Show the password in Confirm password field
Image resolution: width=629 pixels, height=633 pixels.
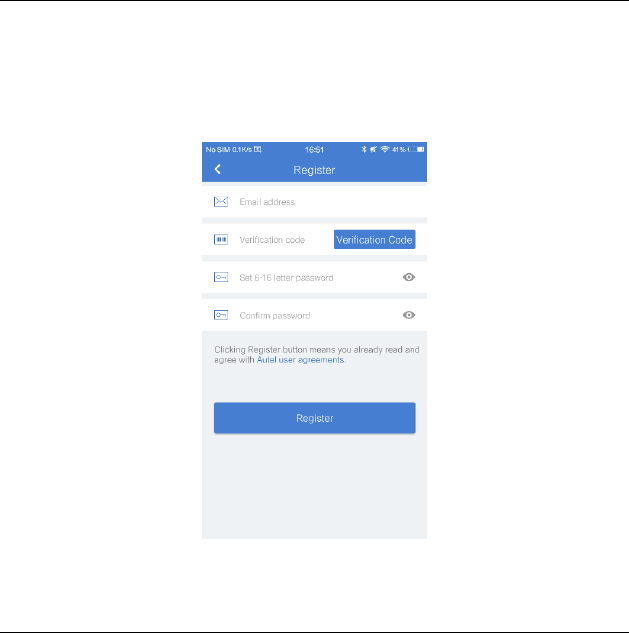409,315
